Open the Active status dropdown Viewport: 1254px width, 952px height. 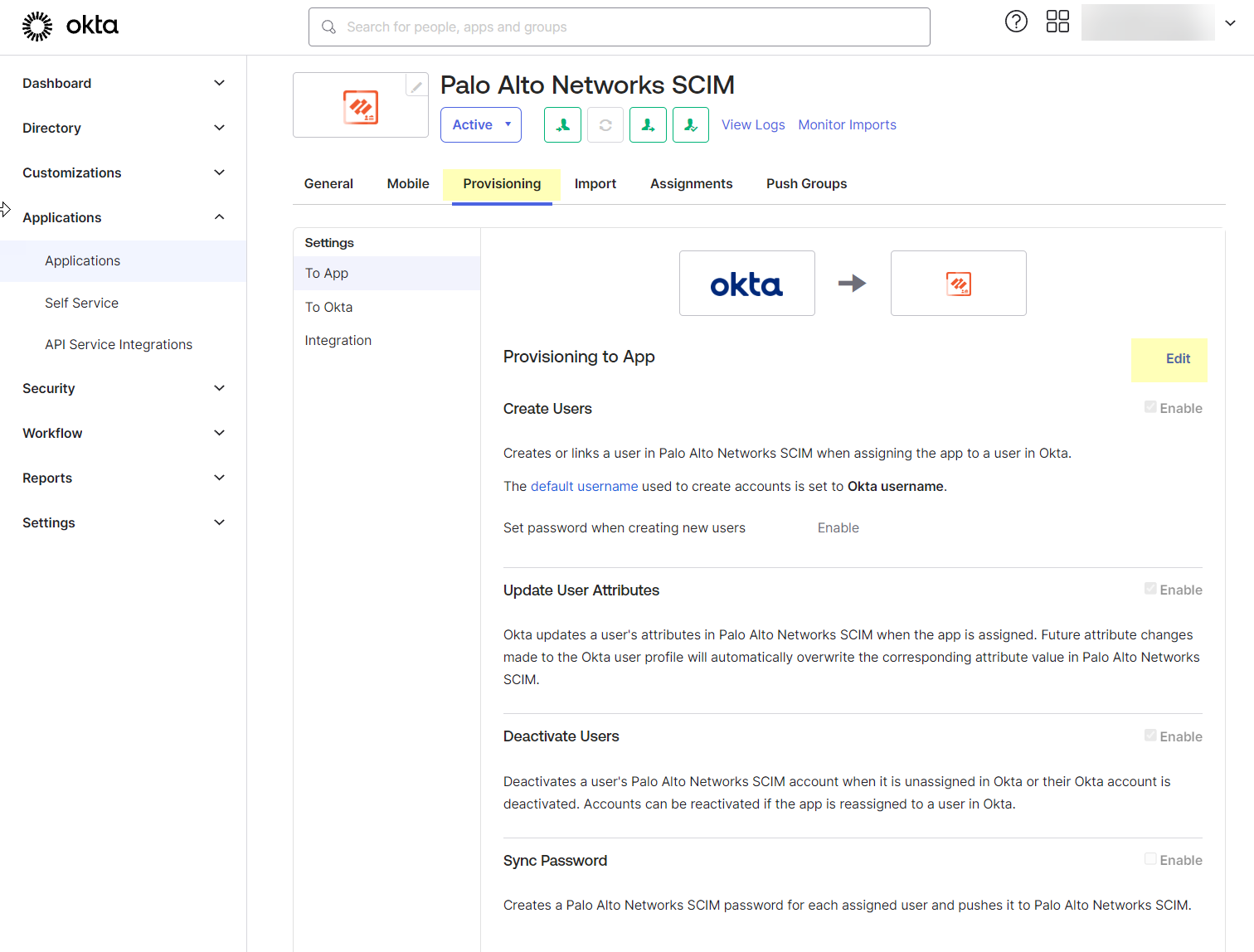click(480, 125)
